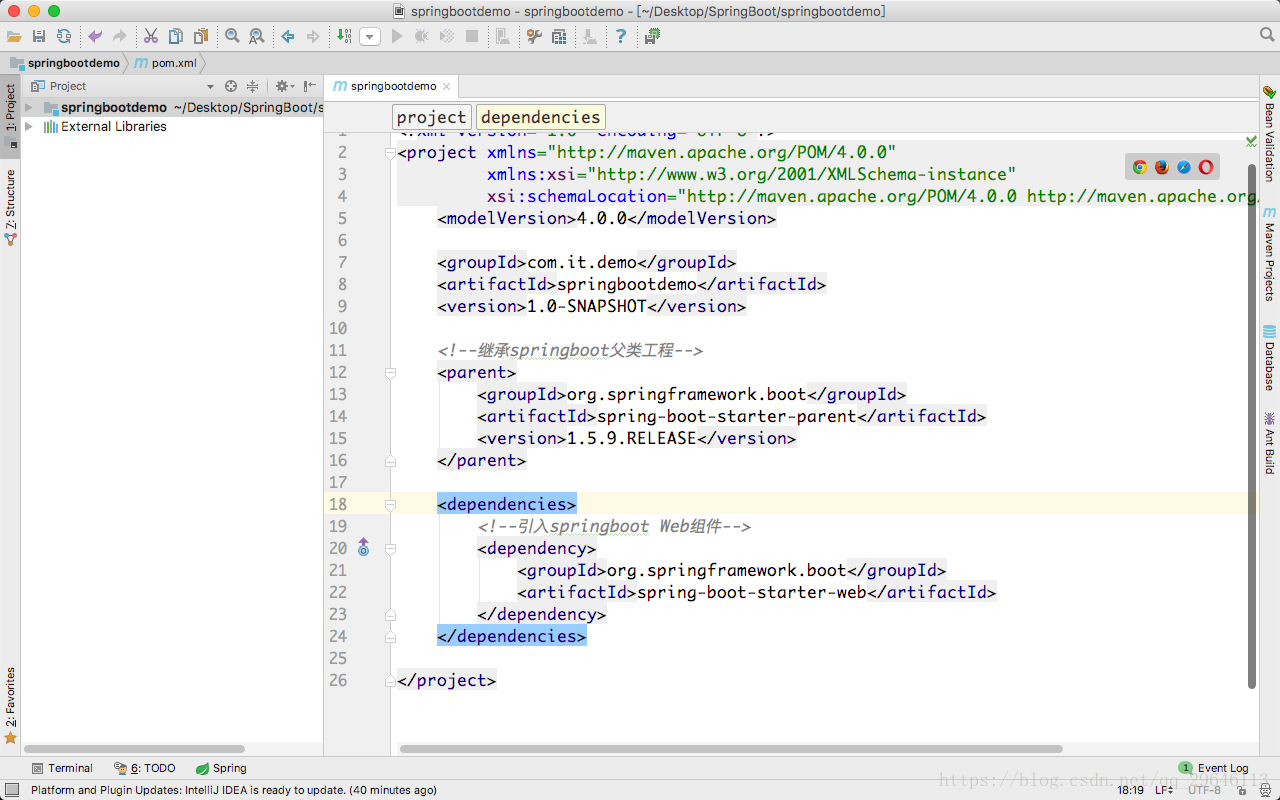Open the Bean Validation side tab
Image resolution: width=1280 pixels, height=800 pixels.
(x=1269, y=132)
